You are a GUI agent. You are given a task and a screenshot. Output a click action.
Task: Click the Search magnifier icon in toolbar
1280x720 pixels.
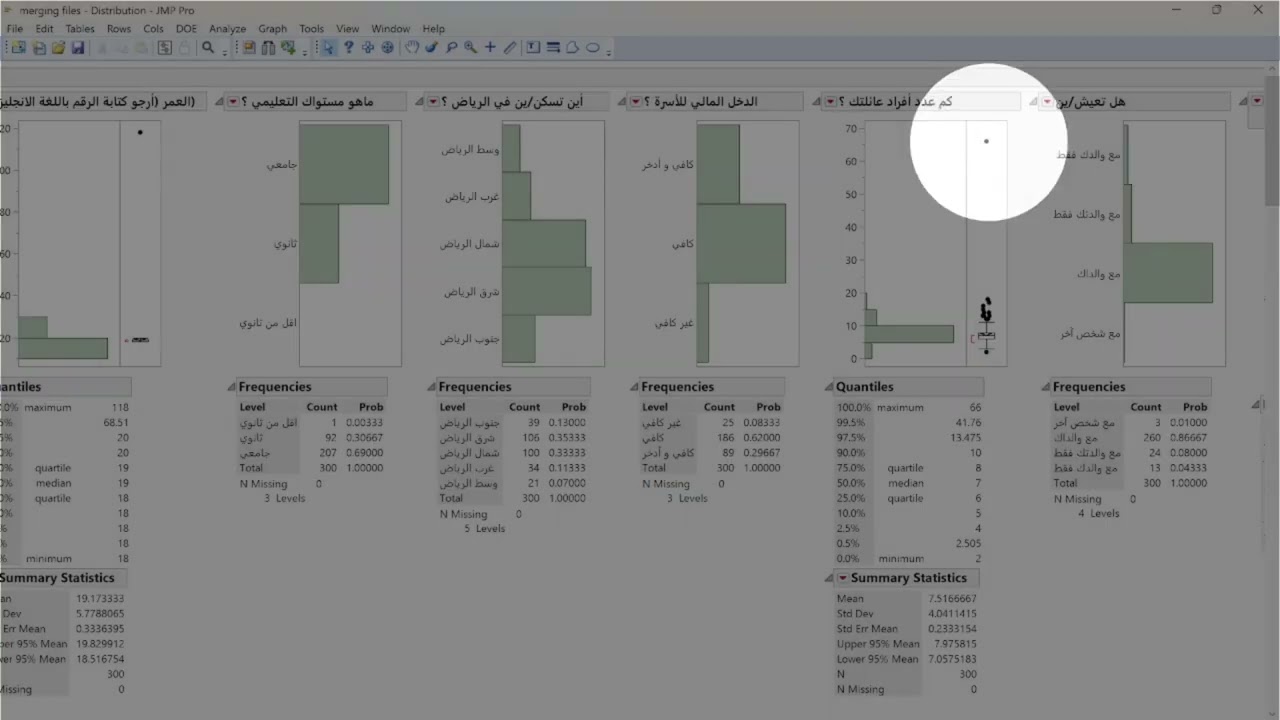point(208,47)
